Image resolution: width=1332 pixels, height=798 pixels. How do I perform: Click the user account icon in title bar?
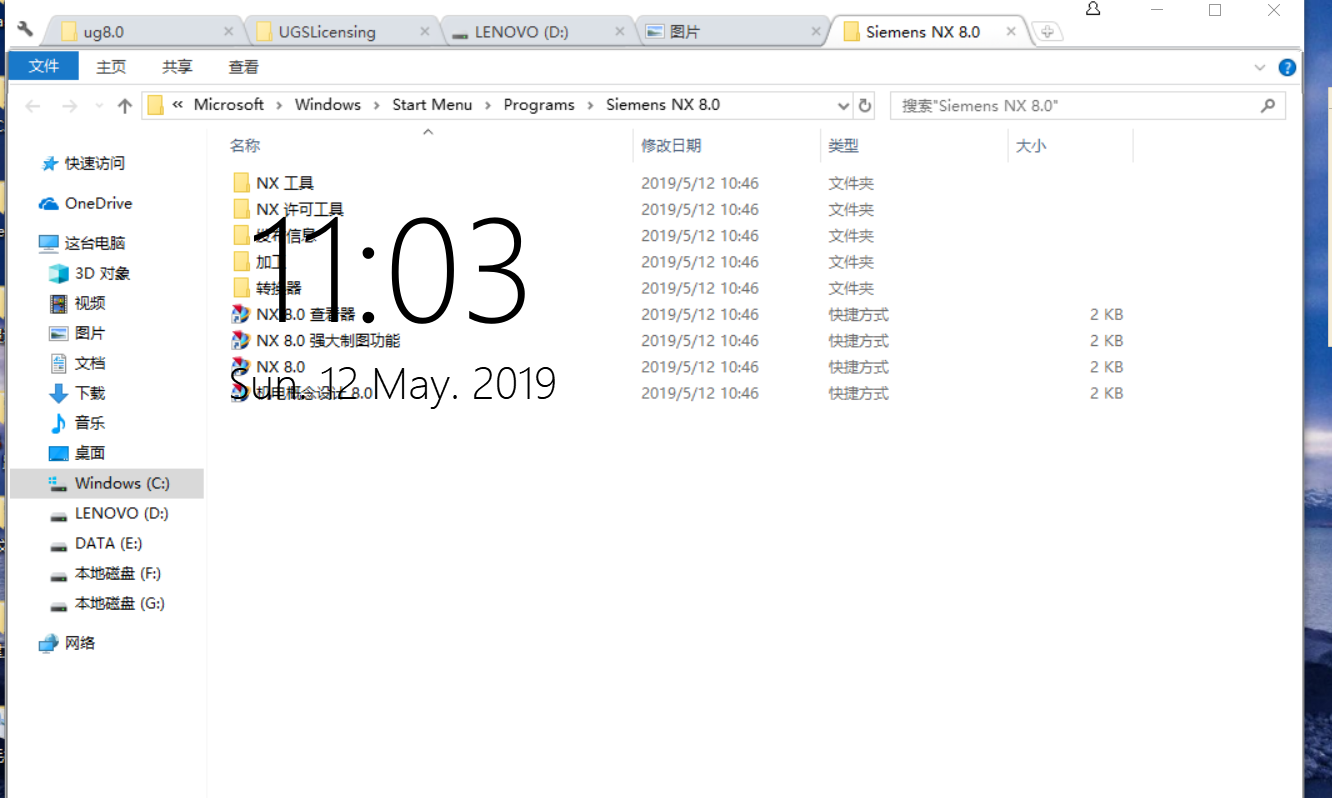[1093, 9]
